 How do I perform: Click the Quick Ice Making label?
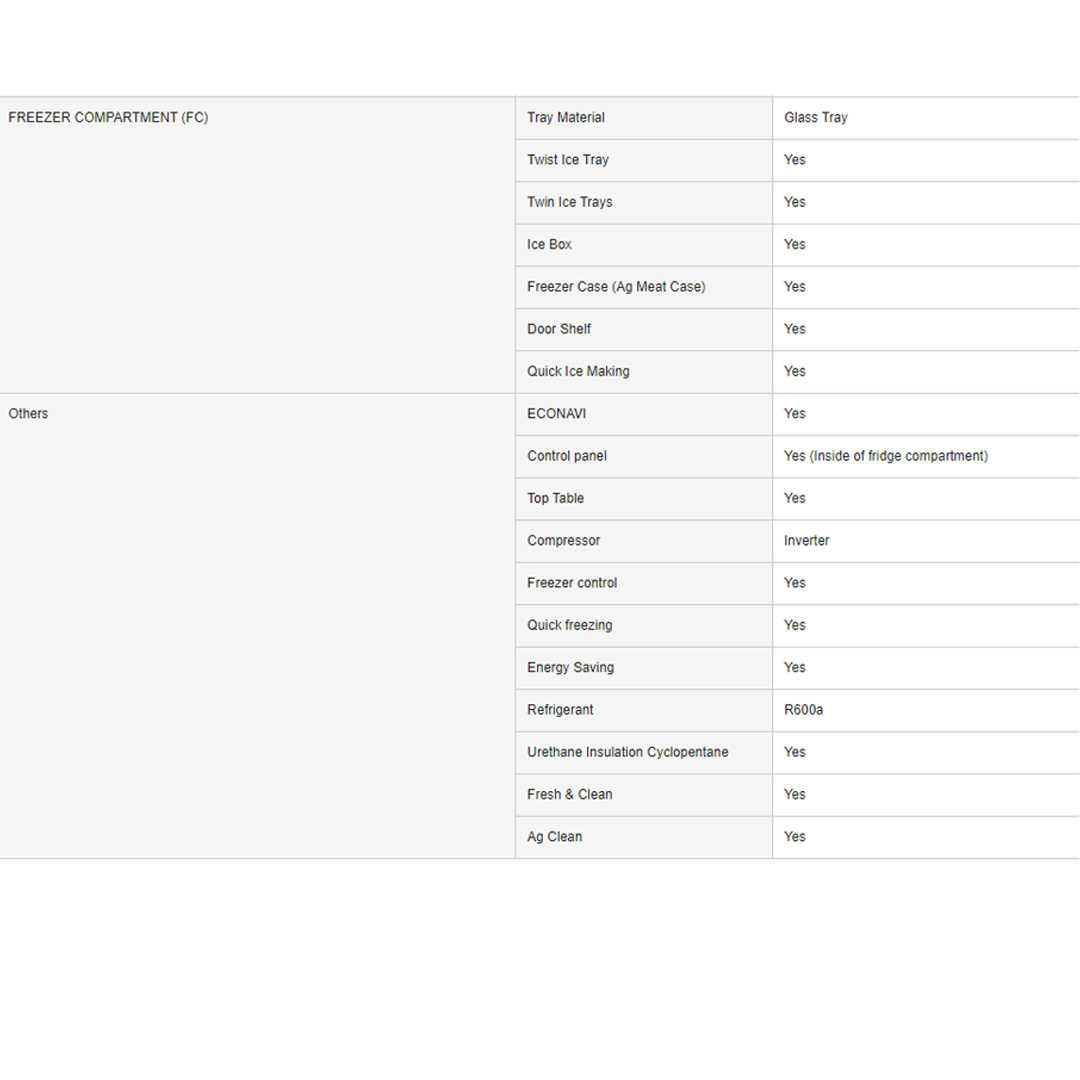pyautogui.click(x=578, y=372)
